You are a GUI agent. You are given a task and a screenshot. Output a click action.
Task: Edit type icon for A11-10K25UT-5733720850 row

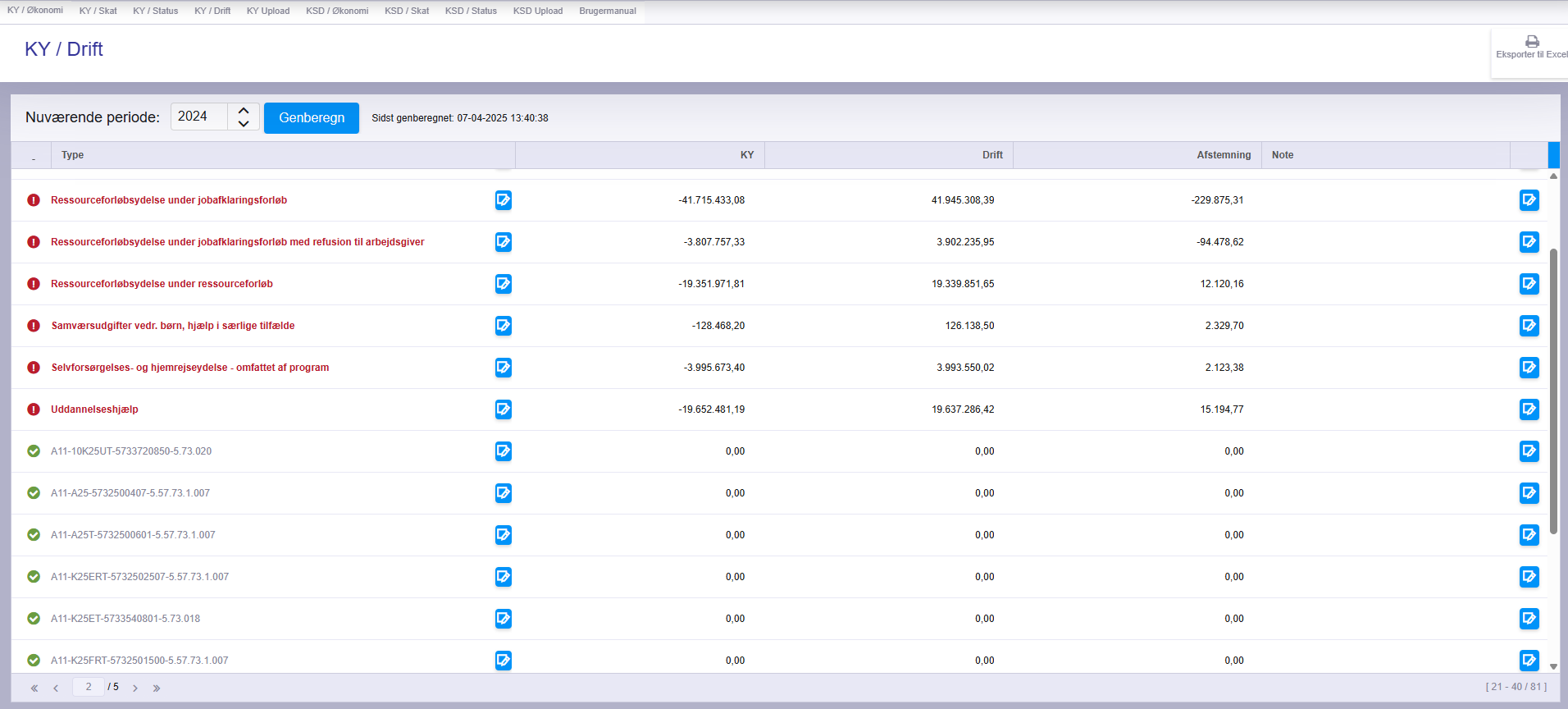tap(504, 451)
